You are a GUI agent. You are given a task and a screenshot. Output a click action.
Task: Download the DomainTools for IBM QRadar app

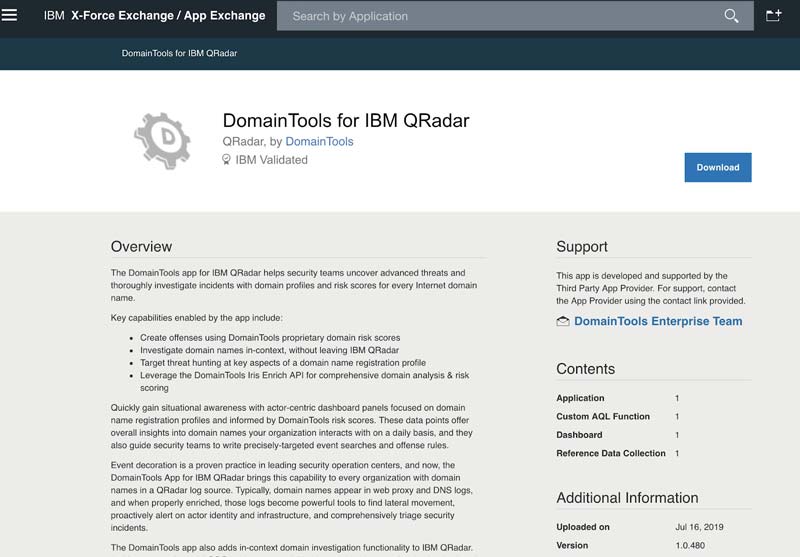pyautogui.click(x=718, y=167)
